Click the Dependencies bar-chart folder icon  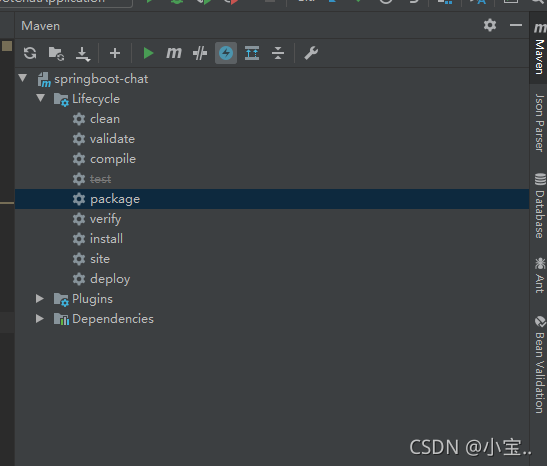click(61, 319)
